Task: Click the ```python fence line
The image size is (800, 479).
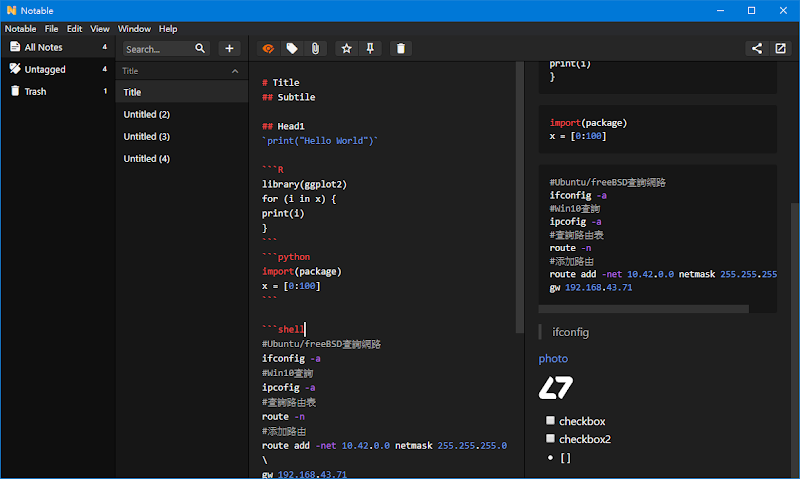Action: point(286,257)
